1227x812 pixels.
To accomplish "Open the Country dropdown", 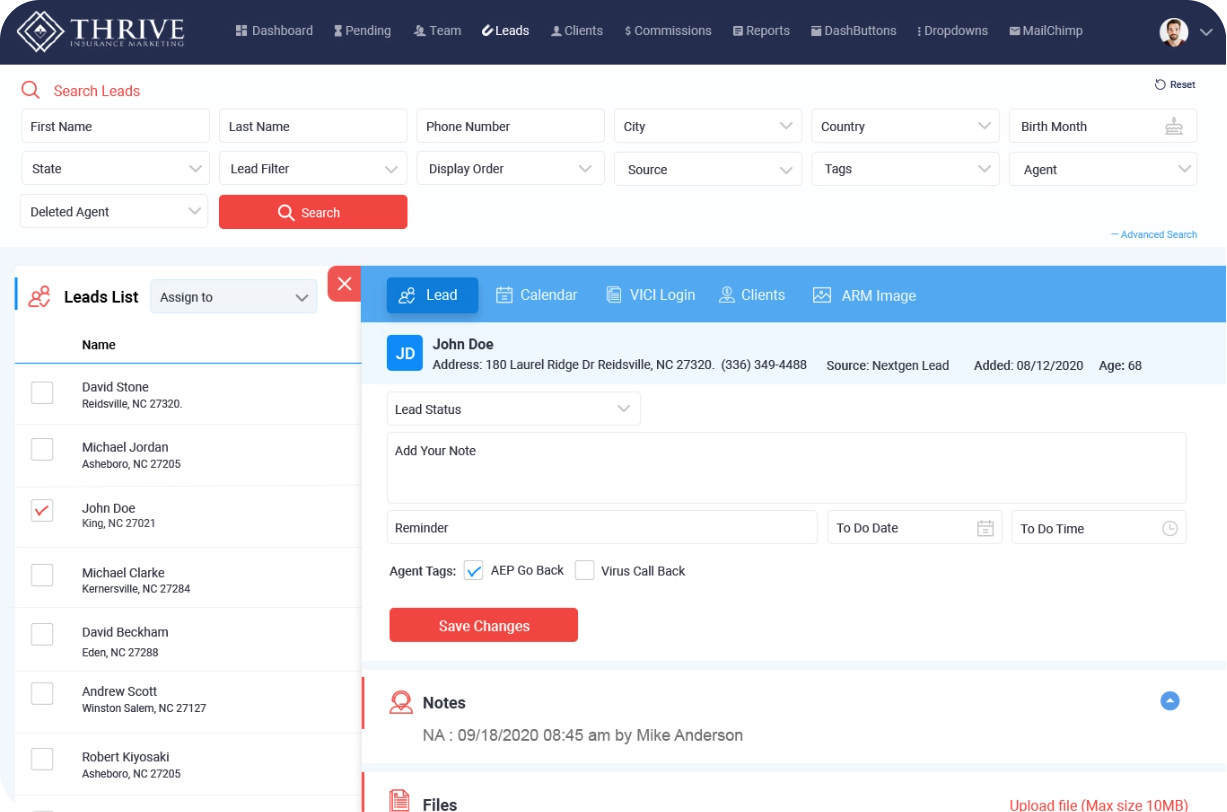I will 905,126.
